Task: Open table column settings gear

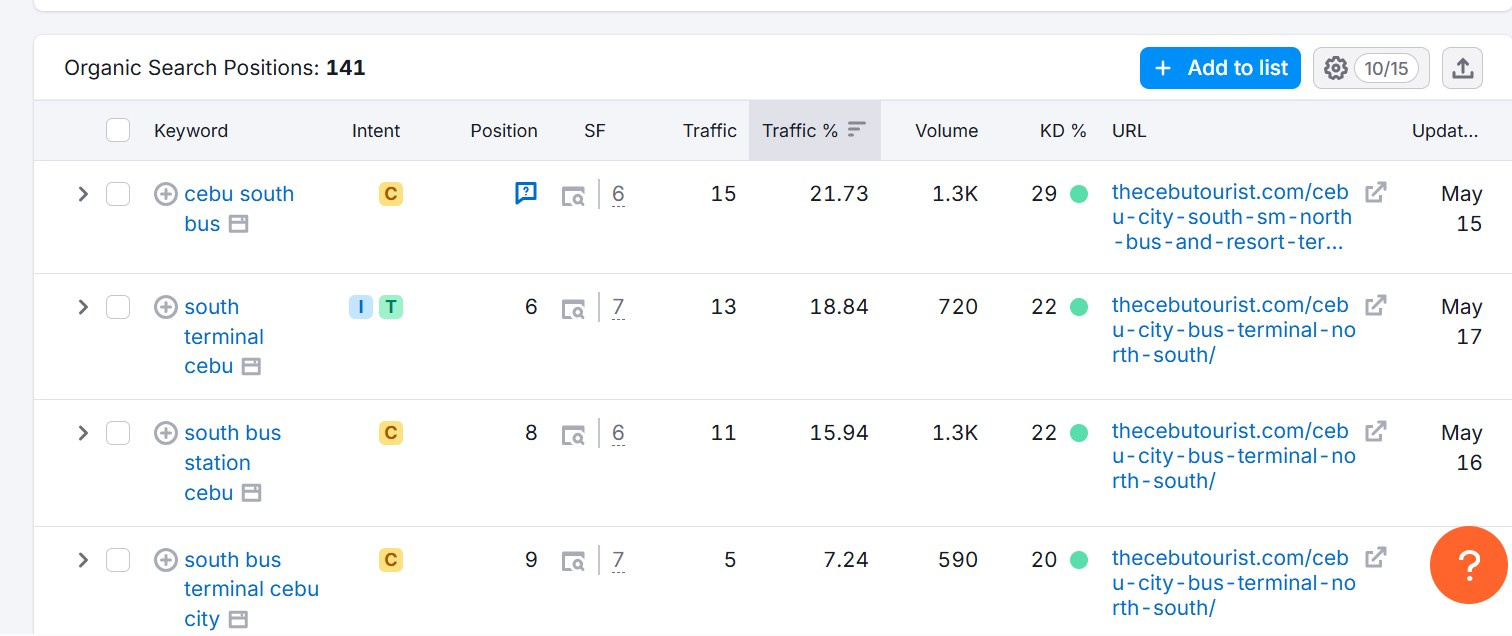Action: point(1336,68)
